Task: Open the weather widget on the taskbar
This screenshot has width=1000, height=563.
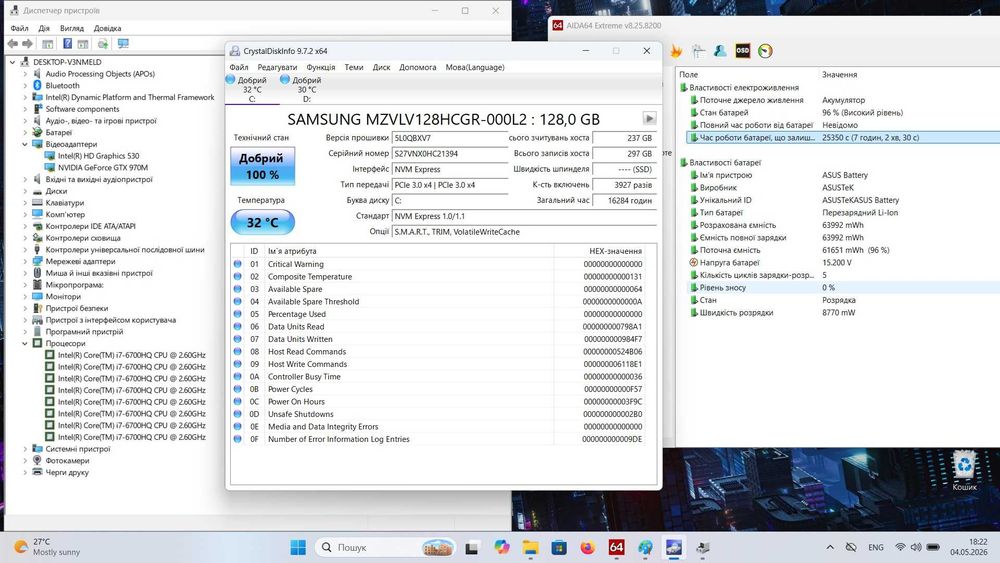Action: (x=48, y=547)
